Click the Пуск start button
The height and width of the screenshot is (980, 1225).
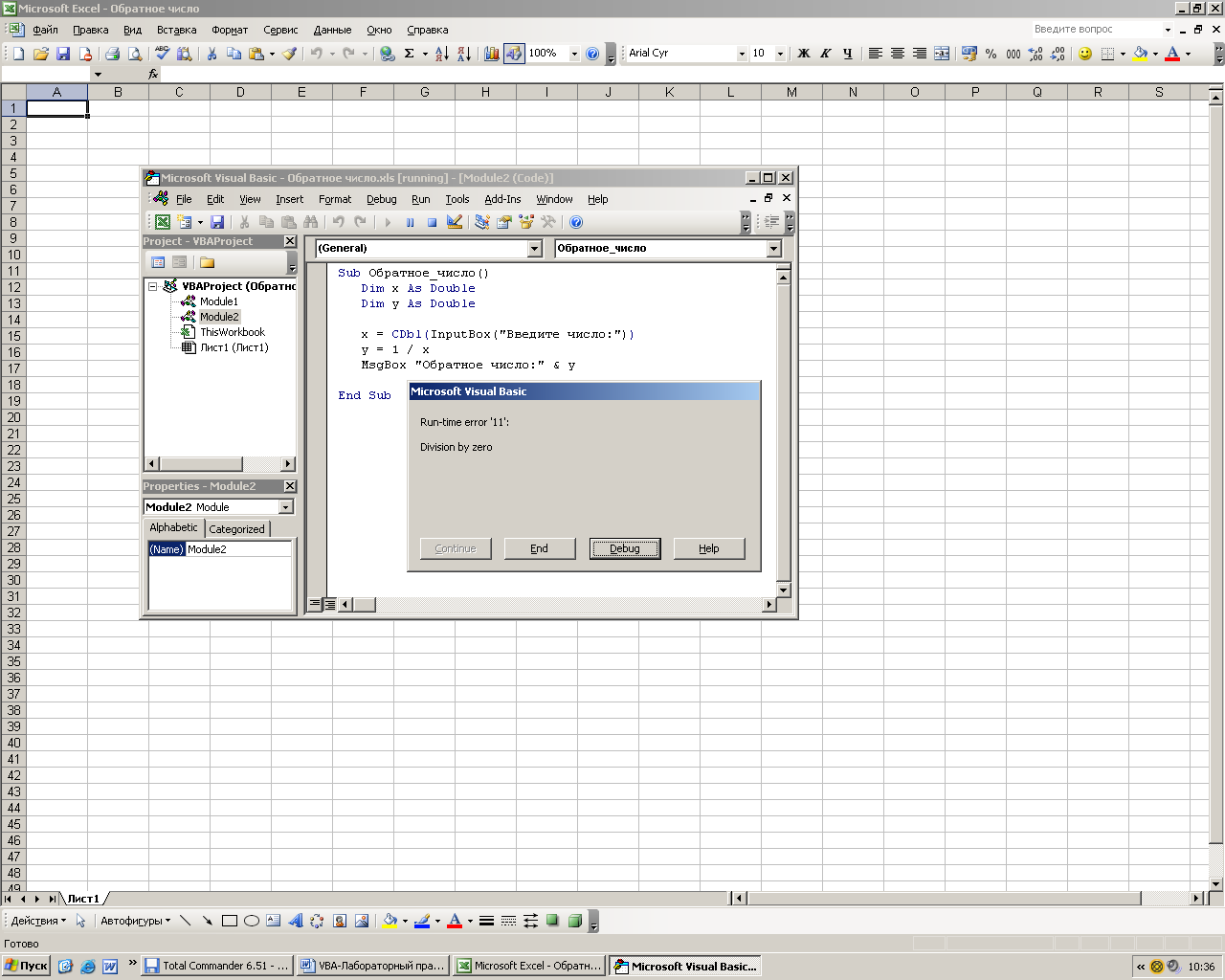26,966
